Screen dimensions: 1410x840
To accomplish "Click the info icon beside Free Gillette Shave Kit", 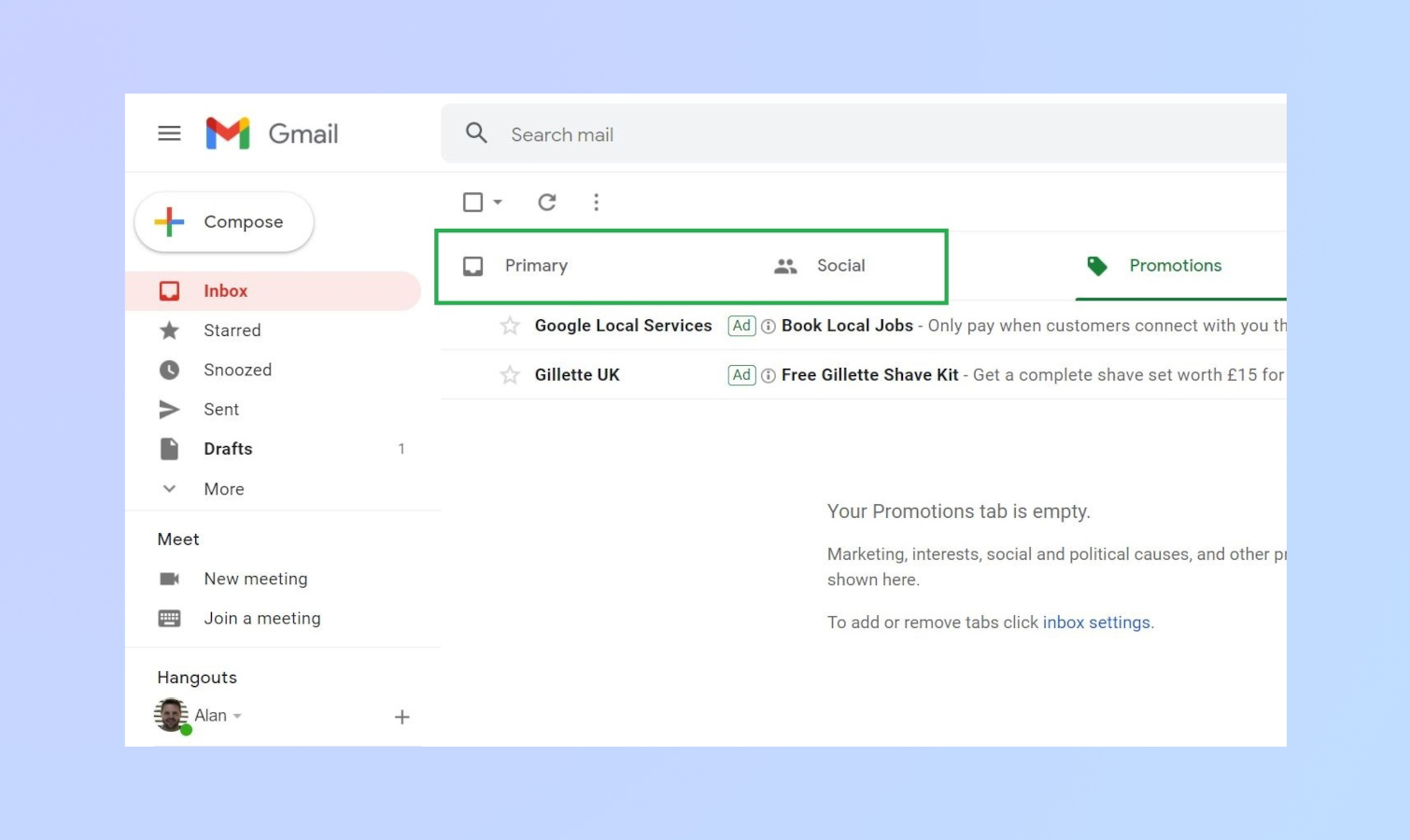I will [x=768, y=376].
